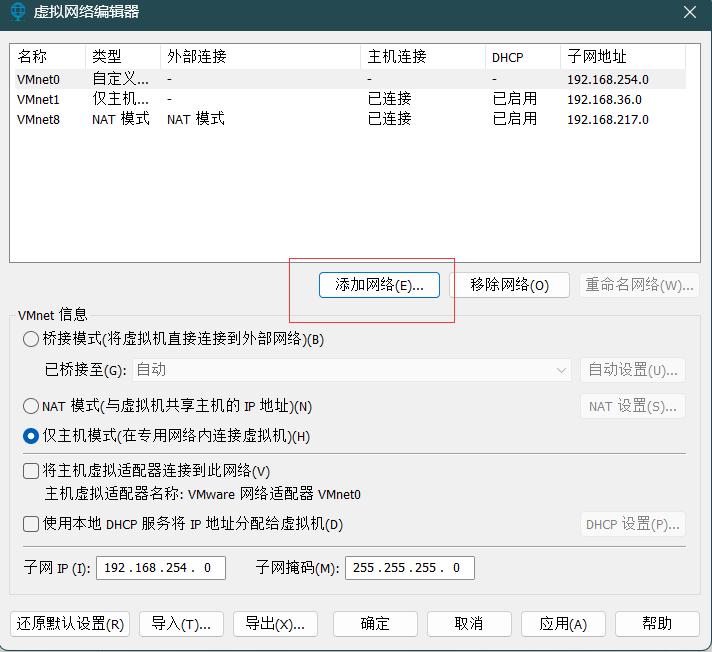
Task: Open NAT 设置(S) button
Action: 633,406
